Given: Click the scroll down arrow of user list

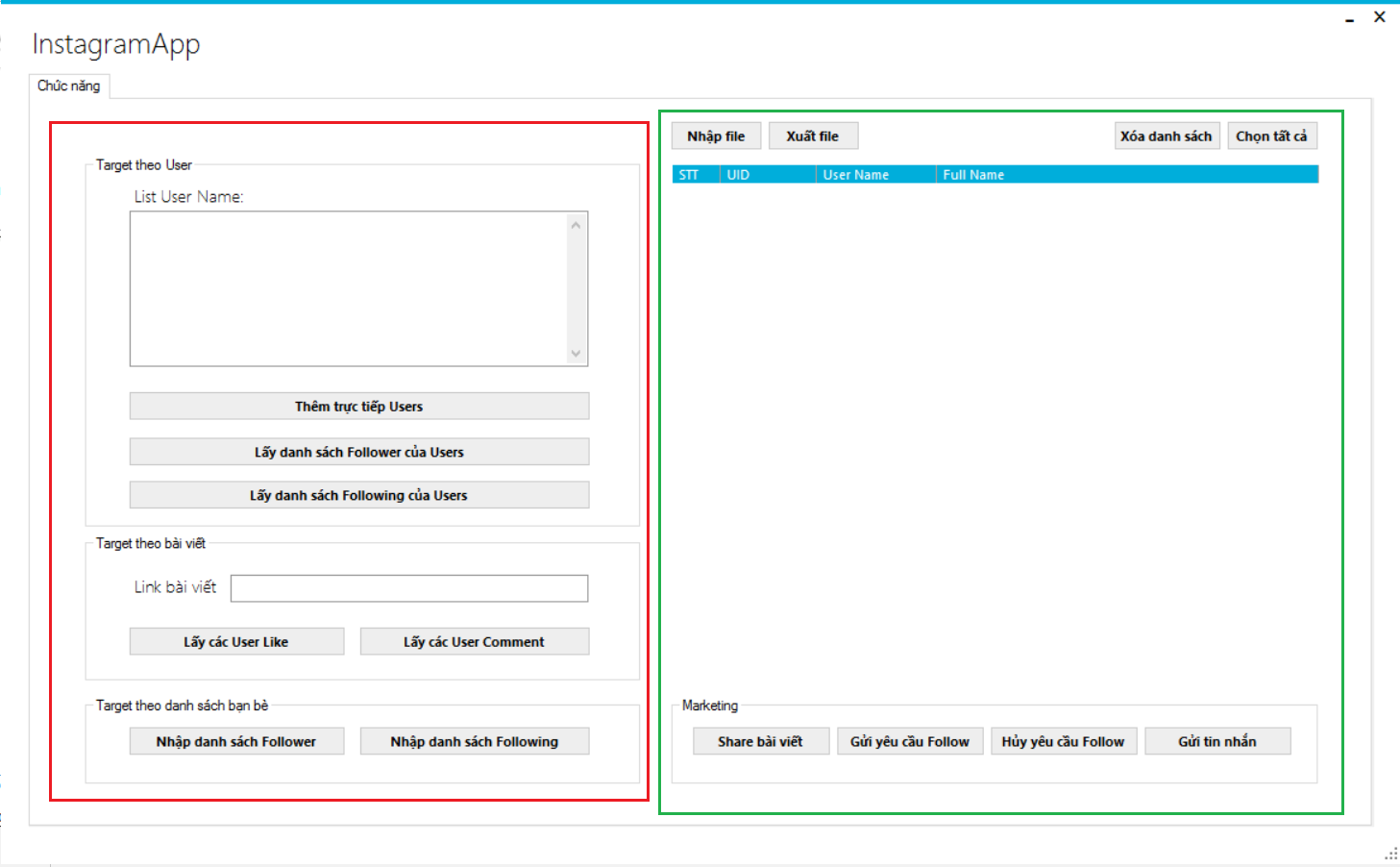Looking at the screenshot, I should (x=577, y=353).
